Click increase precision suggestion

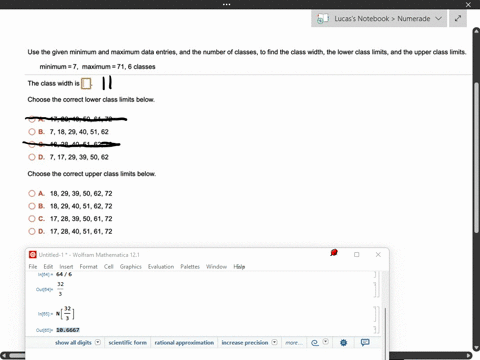(245, 343)
